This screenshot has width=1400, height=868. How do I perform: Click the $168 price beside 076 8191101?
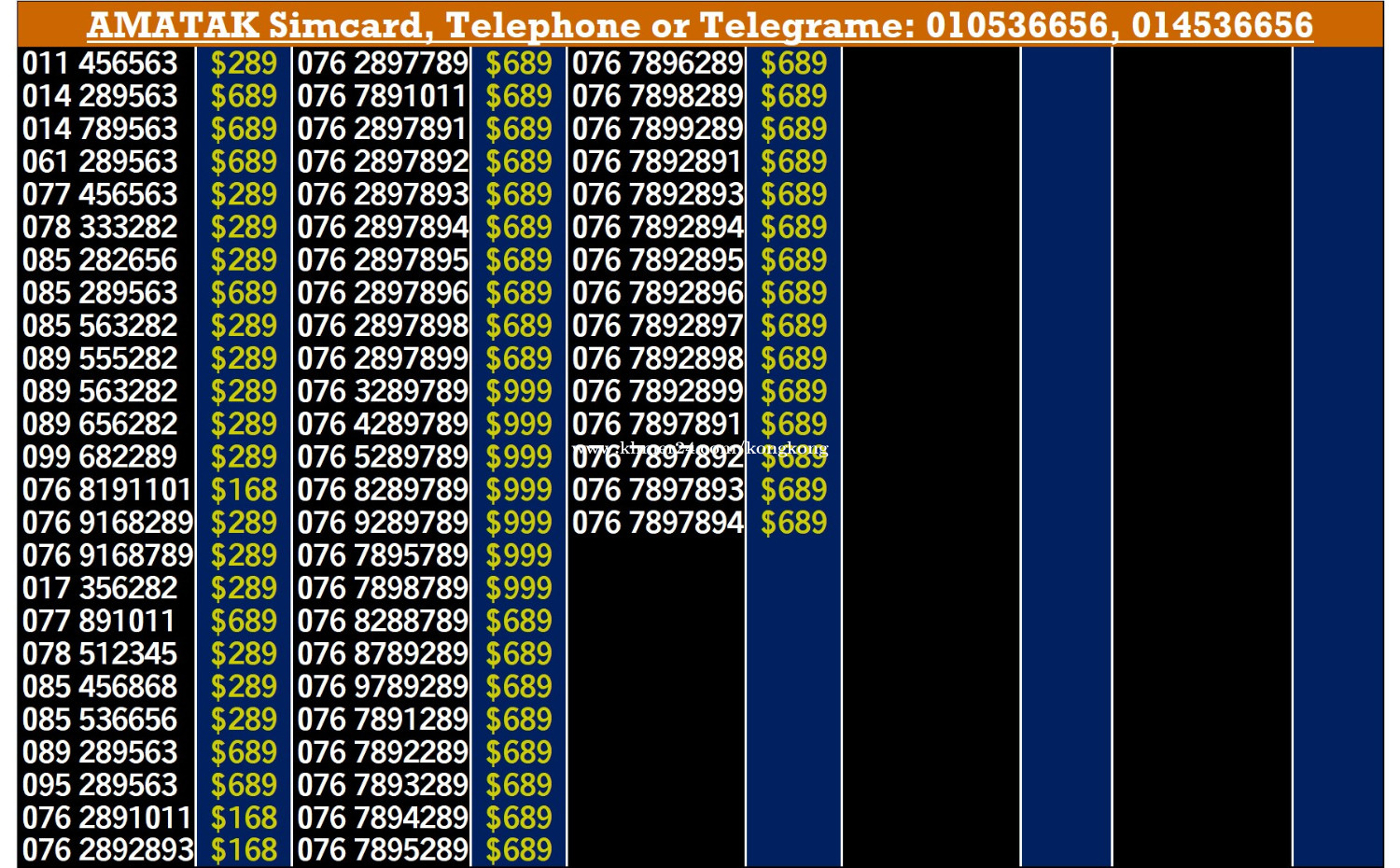click(x=244, y=490)
